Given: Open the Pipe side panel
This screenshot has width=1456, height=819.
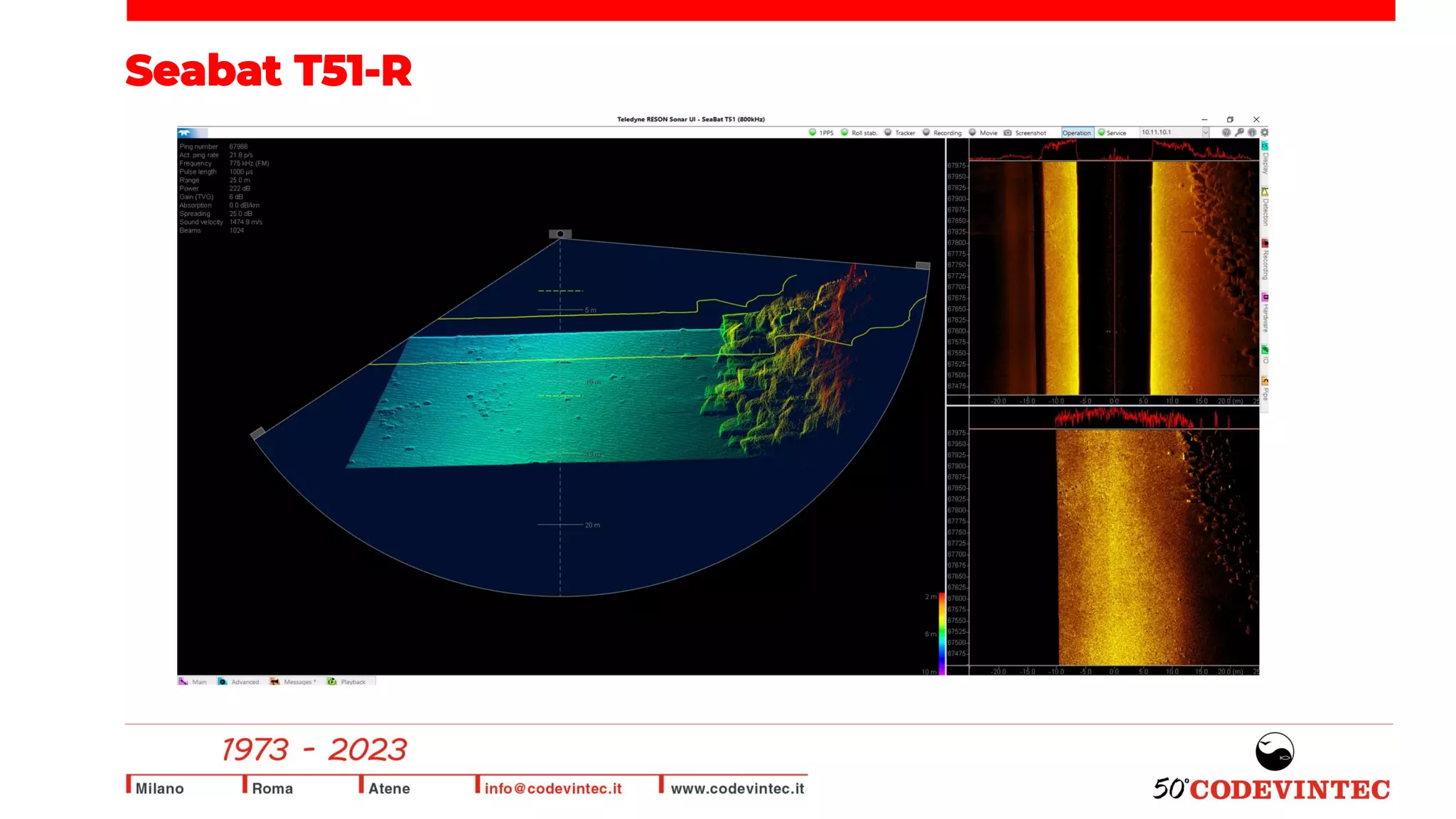Looking at the screenshot, I should coord(1265,389).
